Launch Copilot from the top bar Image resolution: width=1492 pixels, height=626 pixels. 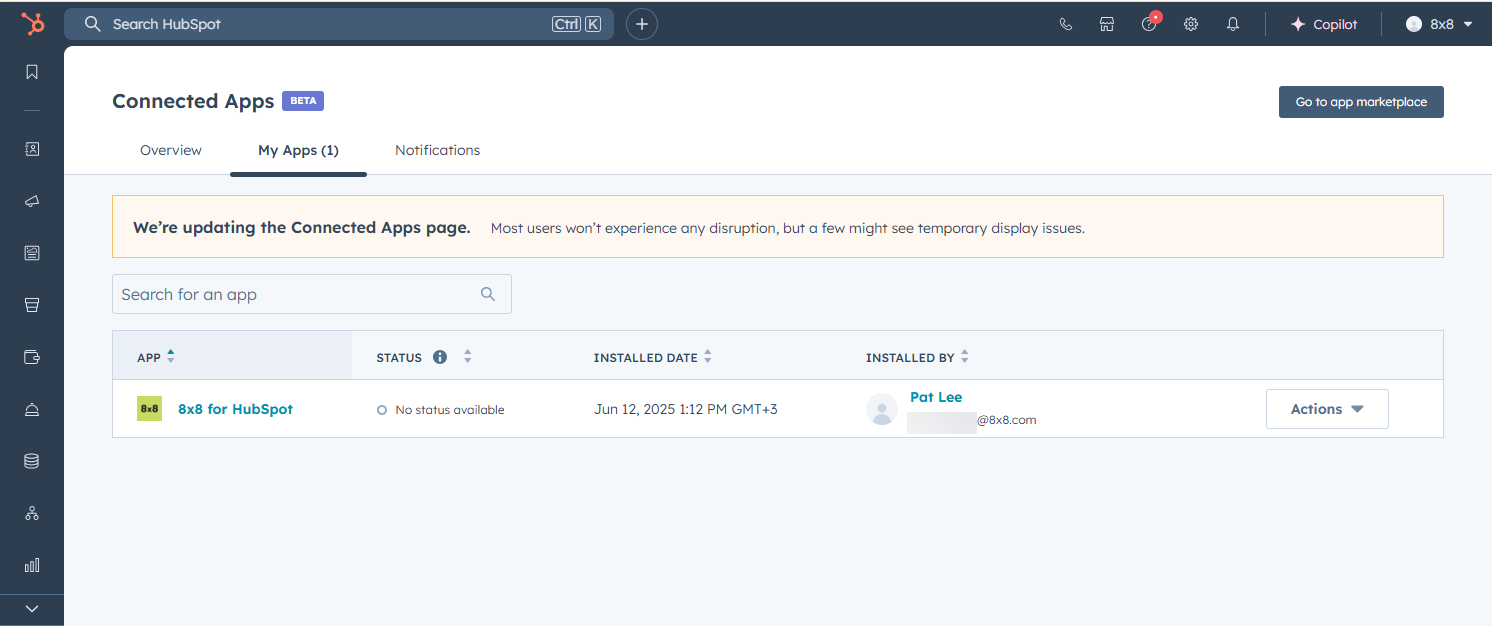1324,24
